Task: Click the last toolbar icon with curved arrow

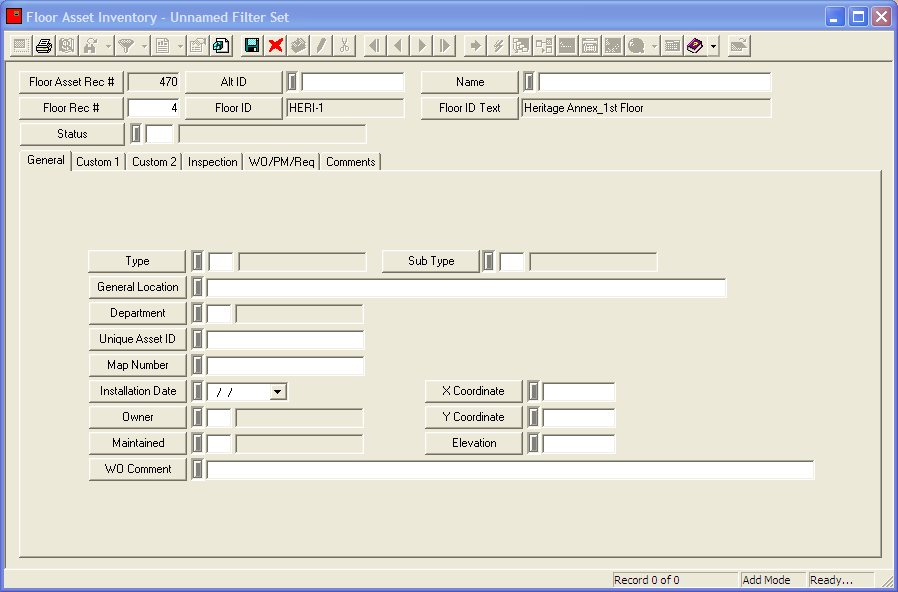Action: [739, 46]
